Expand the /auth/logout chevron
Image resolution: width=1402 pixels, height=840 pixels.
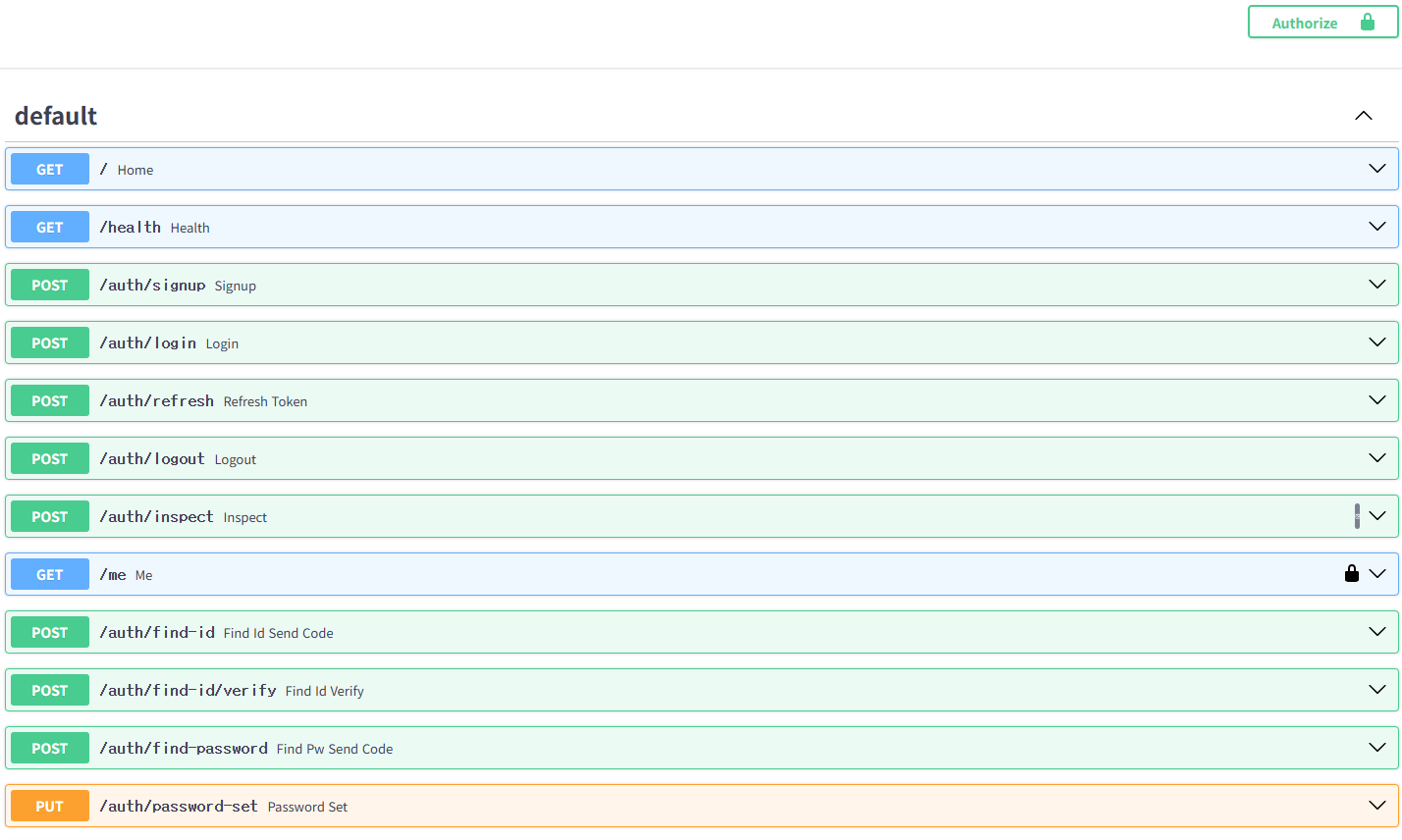(x=1377, y=458)
